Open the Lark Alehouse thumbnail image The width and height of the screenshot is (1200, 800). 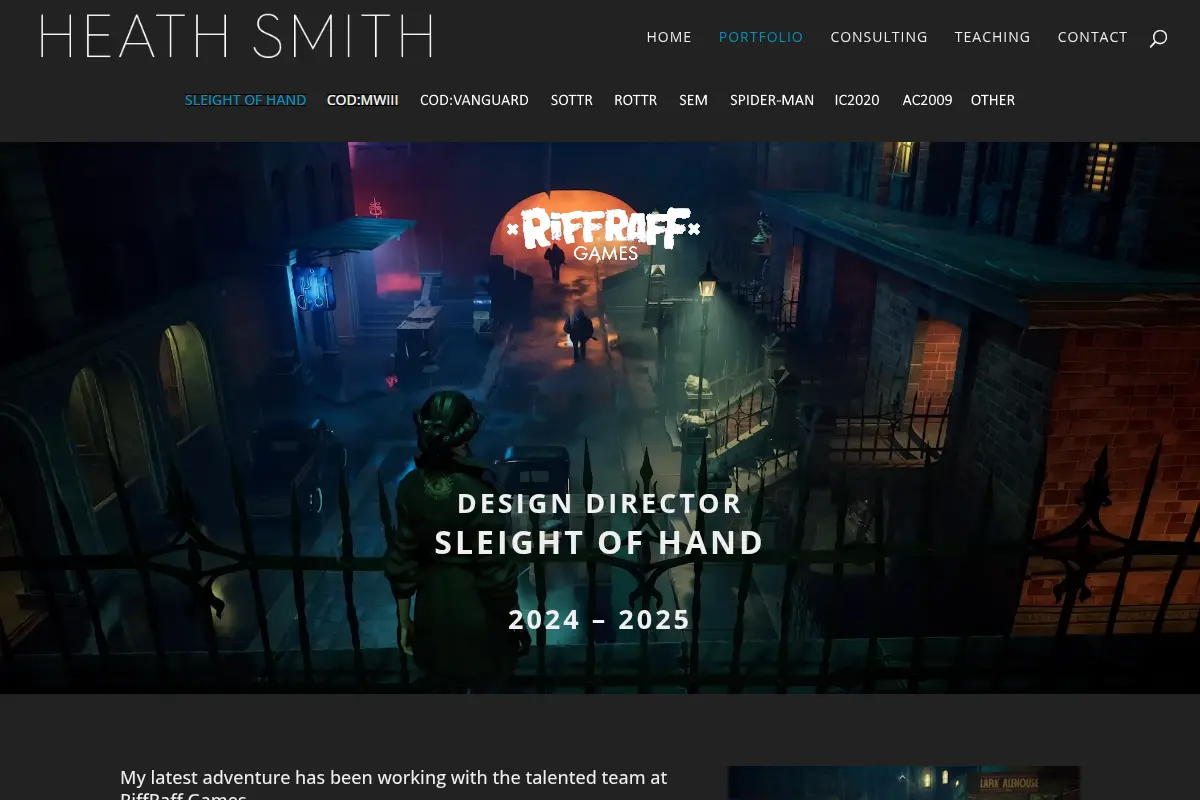[904, 783]
